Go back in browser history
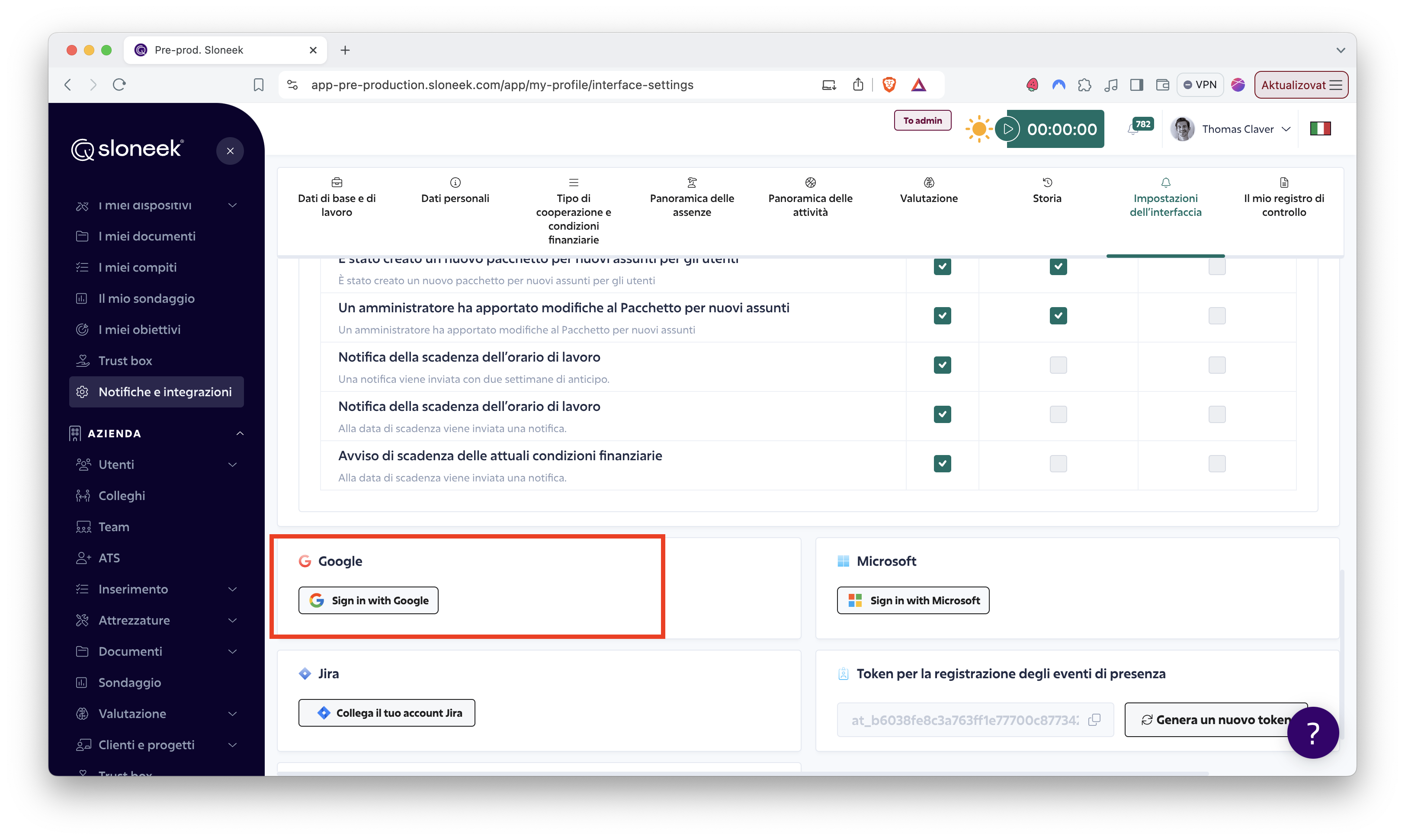 (68, 85)
